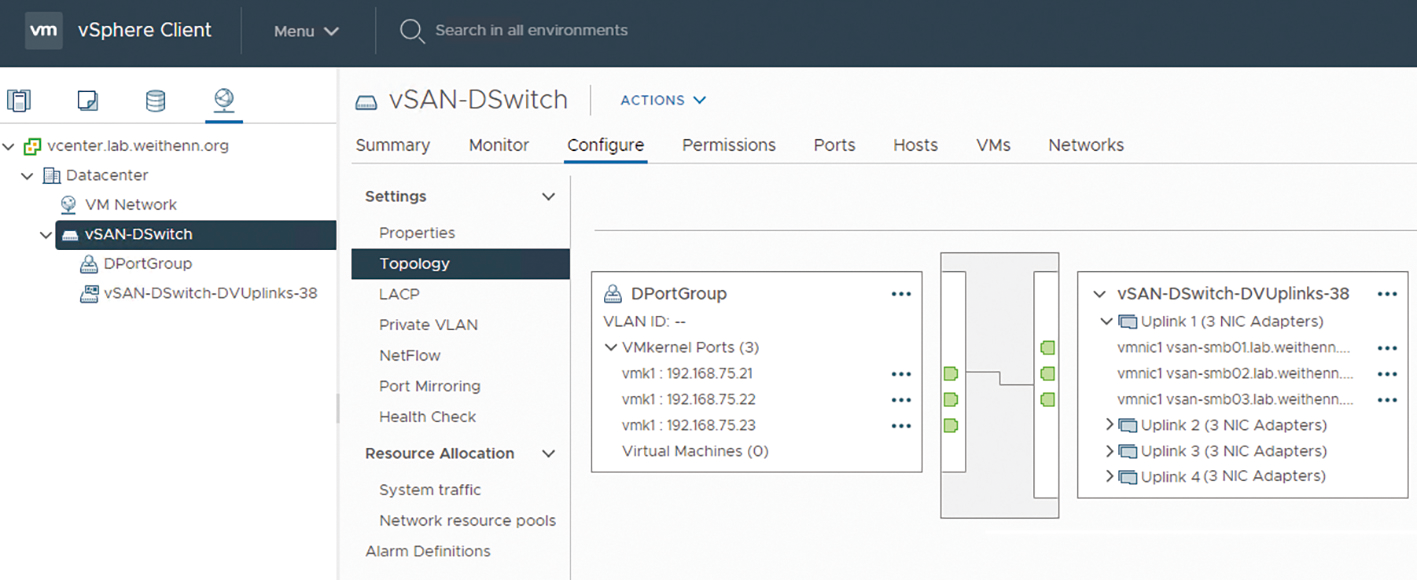This screenshot has height=580, width=1417.
Task: Open the VMs and Templates inventory view icon
Action: (x=87, y=100)
